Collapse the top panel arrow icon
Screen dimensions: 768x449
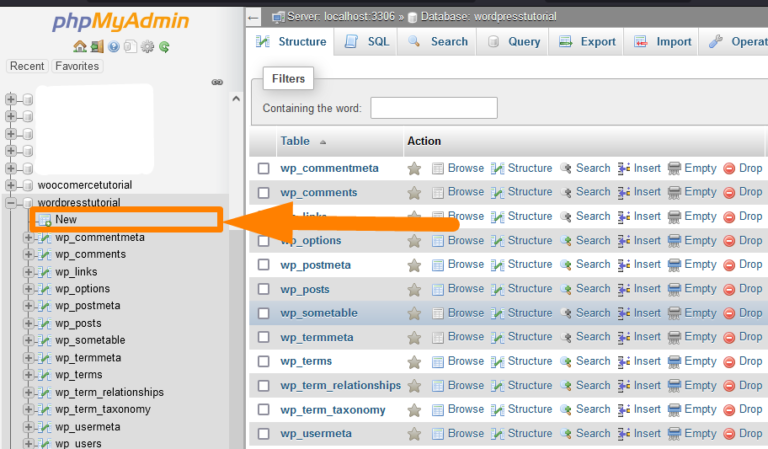(x=253, y=17)
